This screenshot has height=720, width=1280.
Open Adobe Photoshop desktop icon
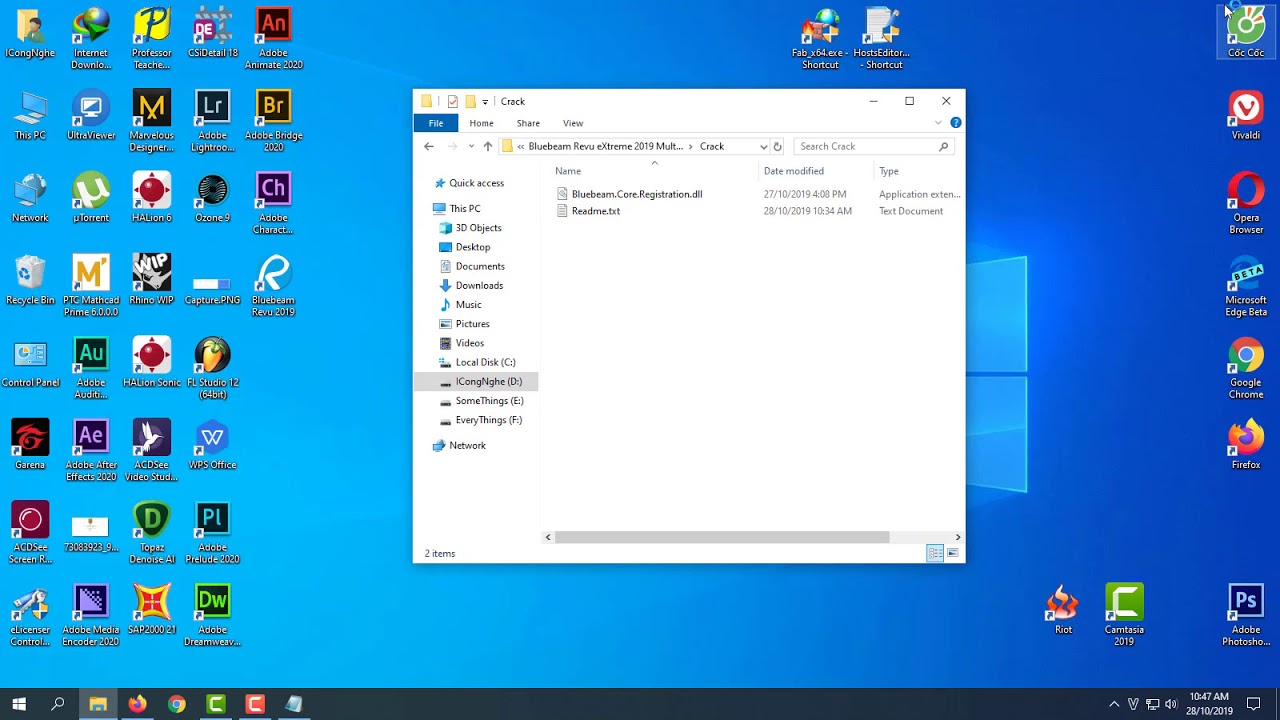click(x=1246, y=616)
